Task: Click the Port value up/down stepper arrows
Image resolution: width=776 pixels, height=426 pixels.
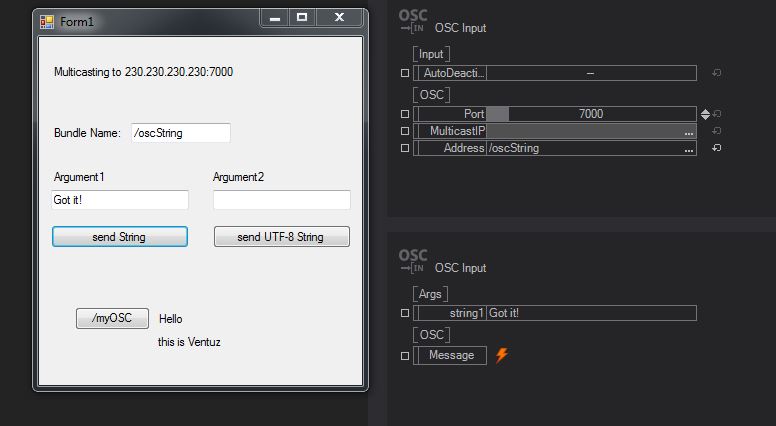Action: tap(705, 114)
